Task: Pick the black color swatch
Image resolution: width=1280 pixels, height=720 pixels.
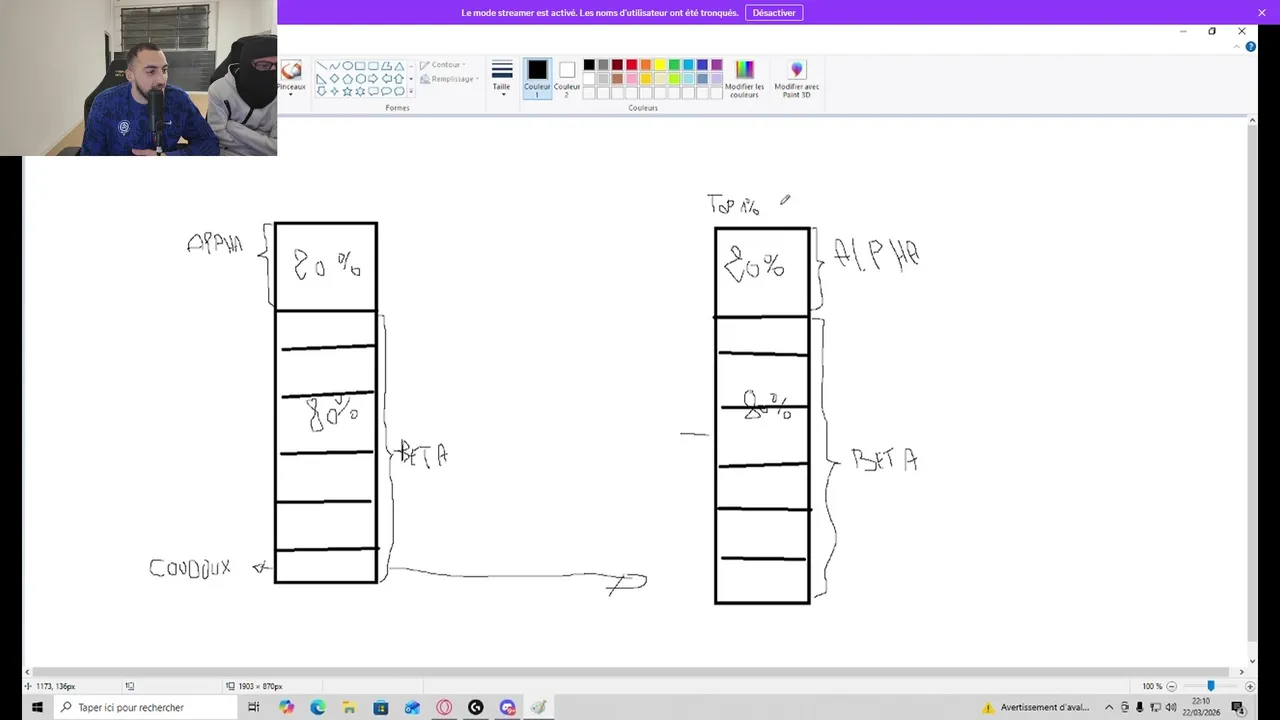Action: [589, 65]
